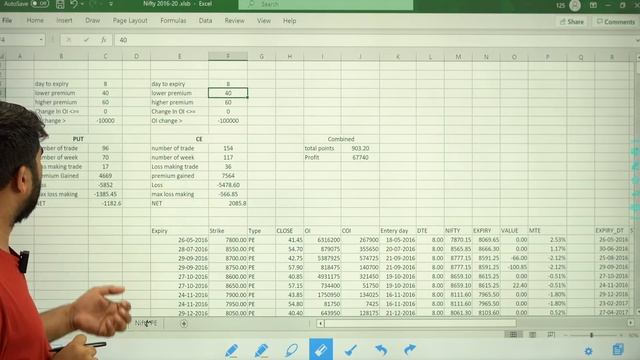Select the first pen annotation tool

point(231,350)
